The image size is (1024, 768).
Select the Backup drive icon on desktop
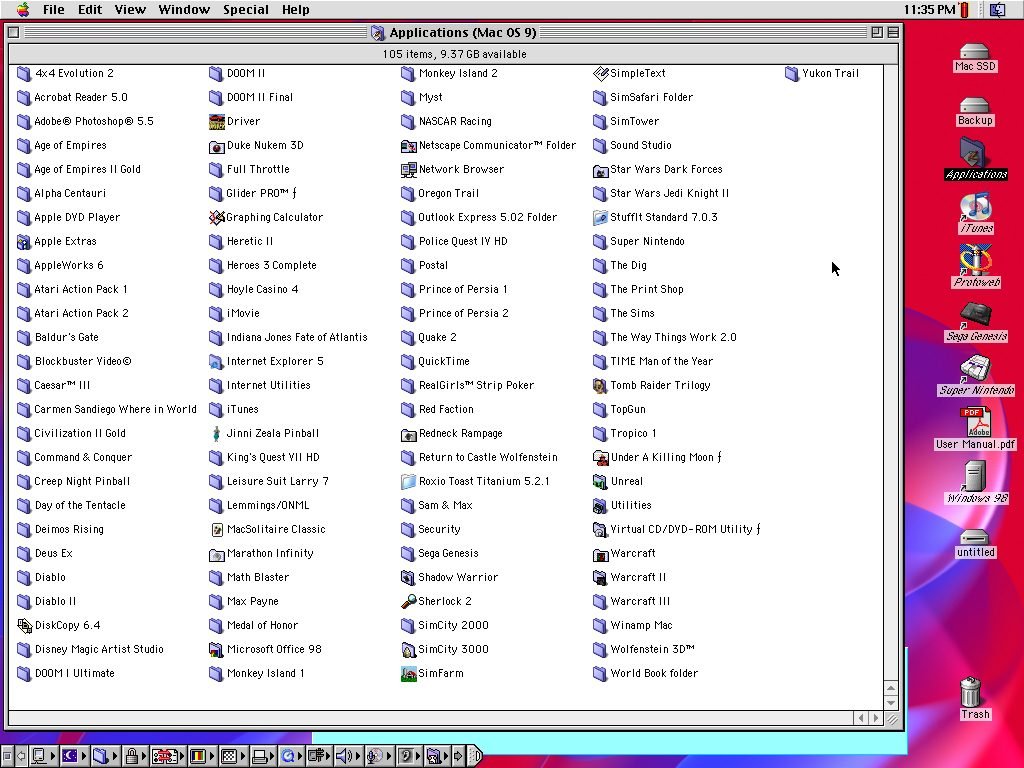(x=975, y=112)
